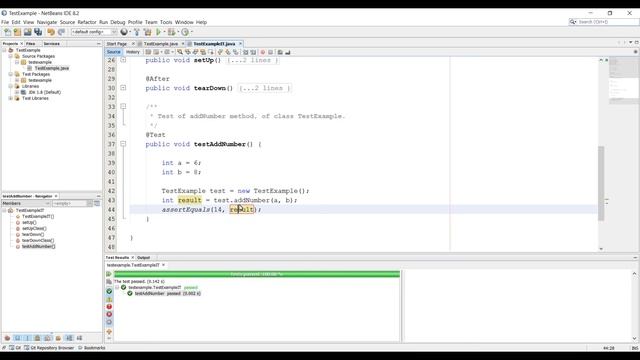Toggle Show Inherited Members in Navigator bar
This screenshot has height=360, width=640.
click(x=7, y=338)
